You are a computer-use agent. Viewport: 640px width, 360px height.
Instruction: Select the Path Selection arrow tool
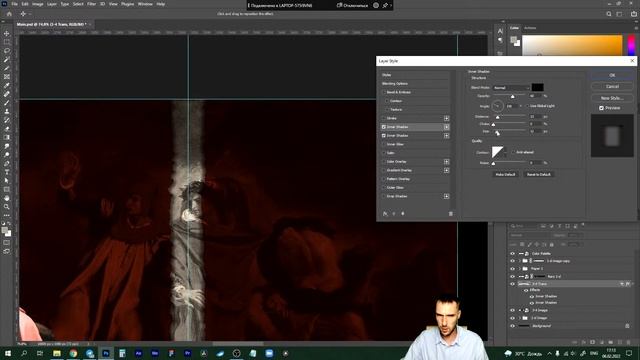click(x=7, y=180)
